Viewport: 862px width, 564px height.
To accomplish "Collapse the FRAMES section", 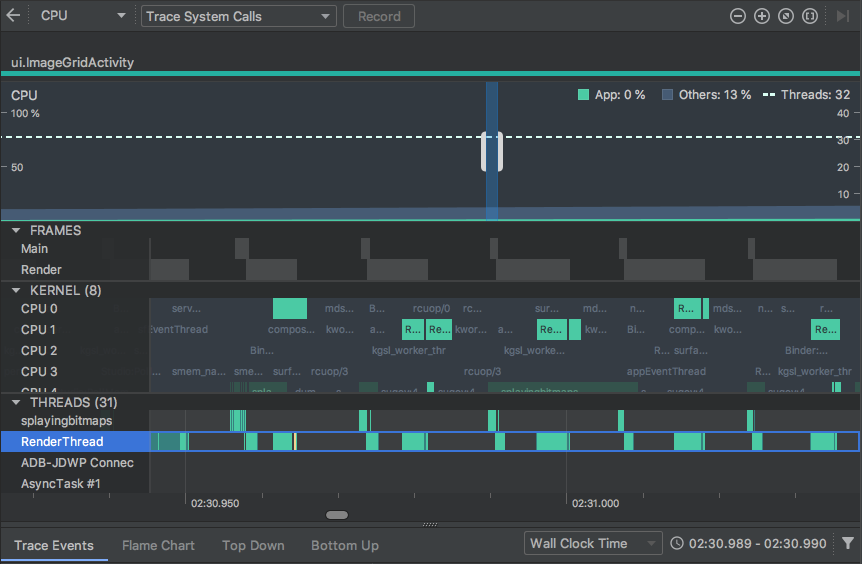I will point(16,230).
